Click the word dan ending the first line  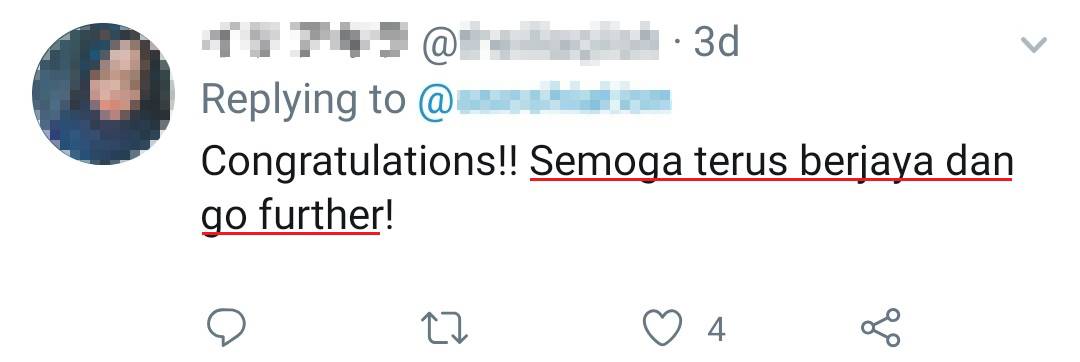pyautogui.click(x=979, y=162)
